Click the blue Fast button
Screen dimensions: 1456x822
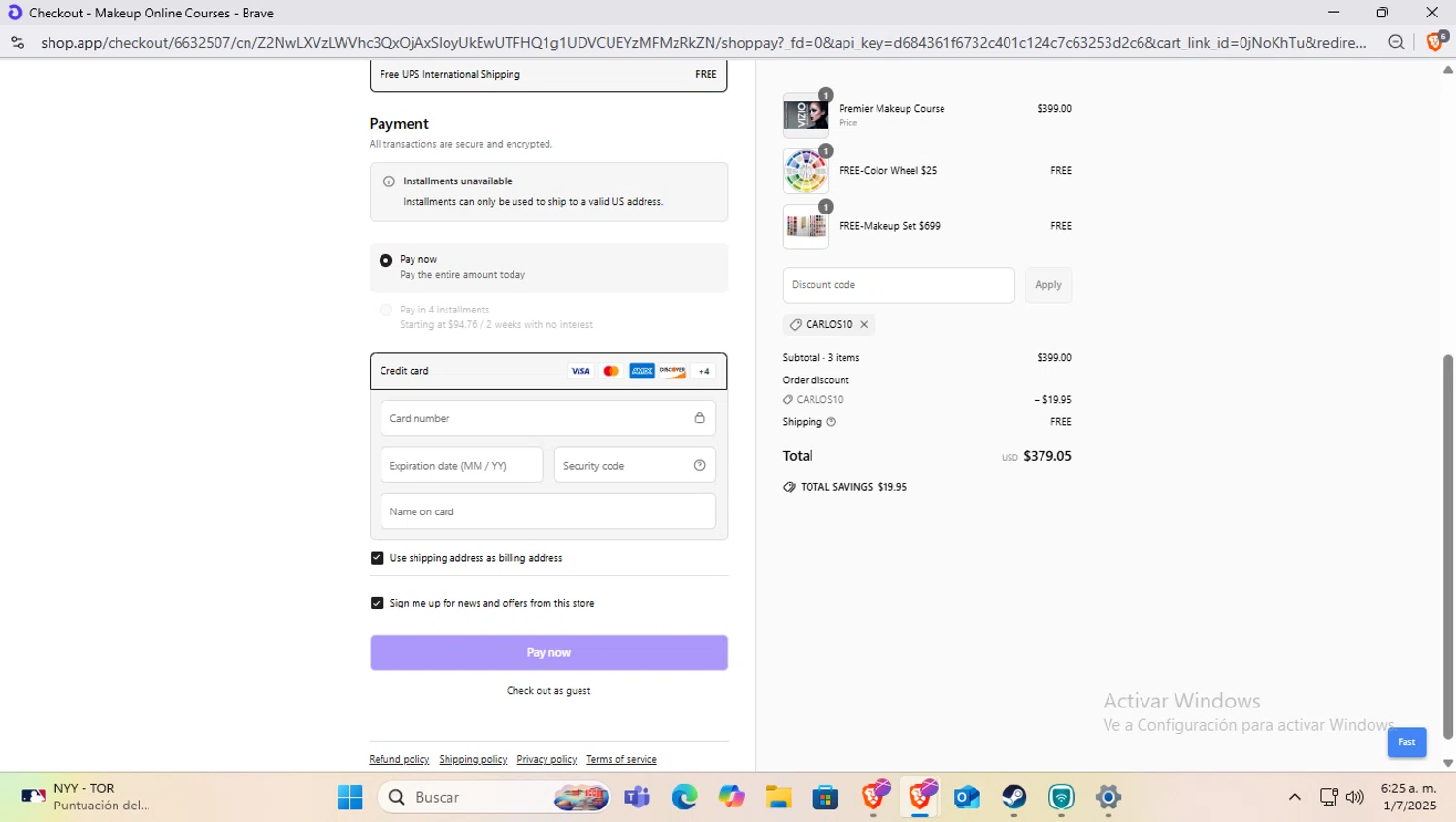1406,742
